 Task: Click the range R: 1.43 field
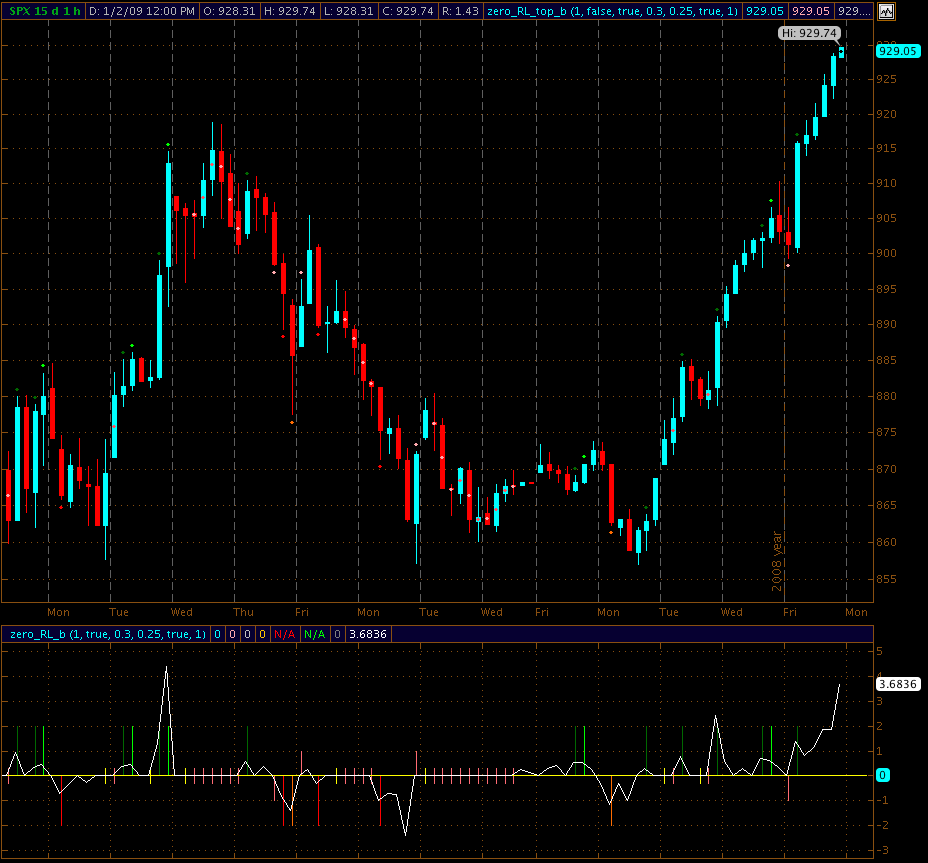click(x=461, y=11)
